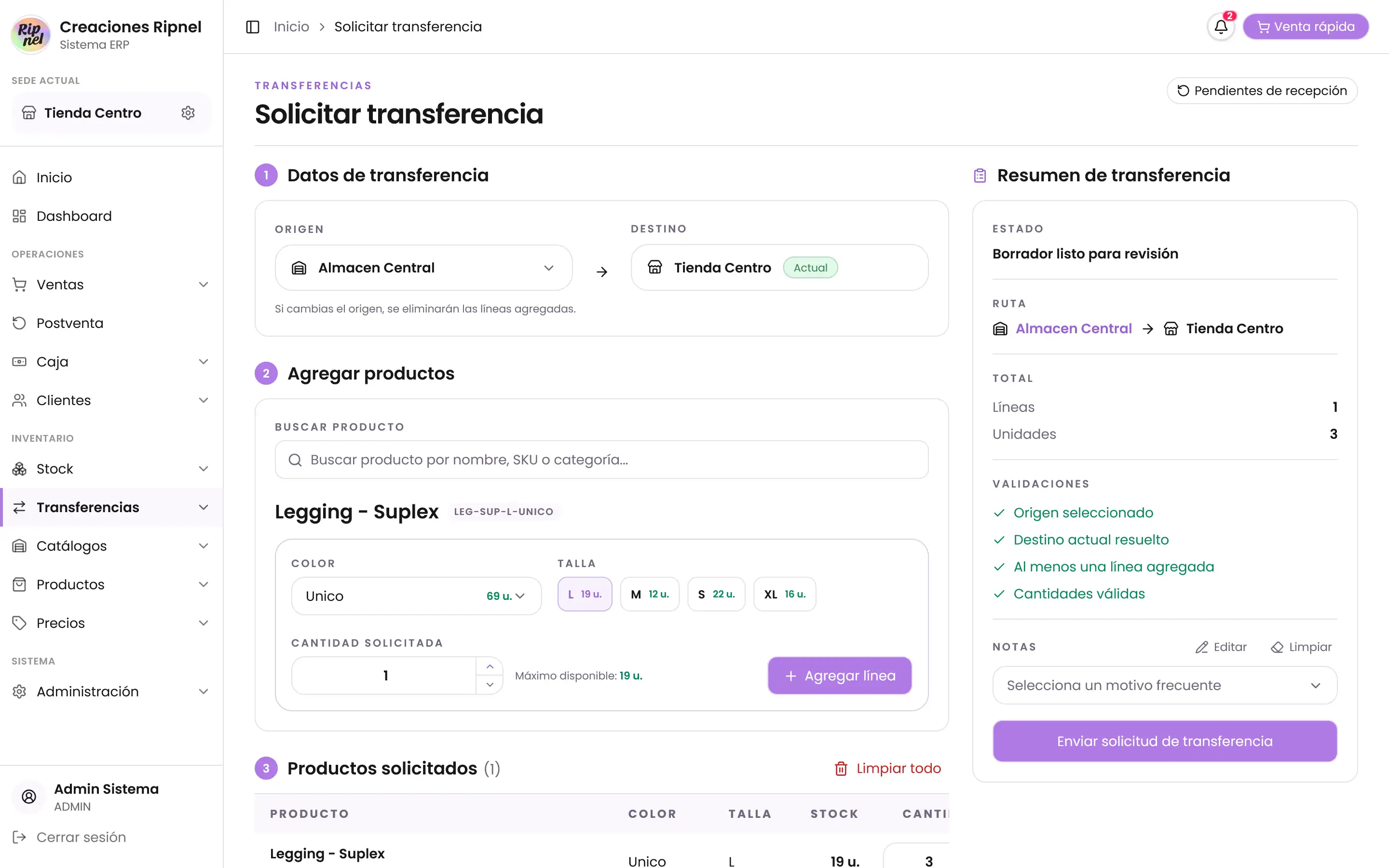The width and height of the screenshot is (1389, 868).
Task: Select talla L with 19 u.
Action: point(585,594)
